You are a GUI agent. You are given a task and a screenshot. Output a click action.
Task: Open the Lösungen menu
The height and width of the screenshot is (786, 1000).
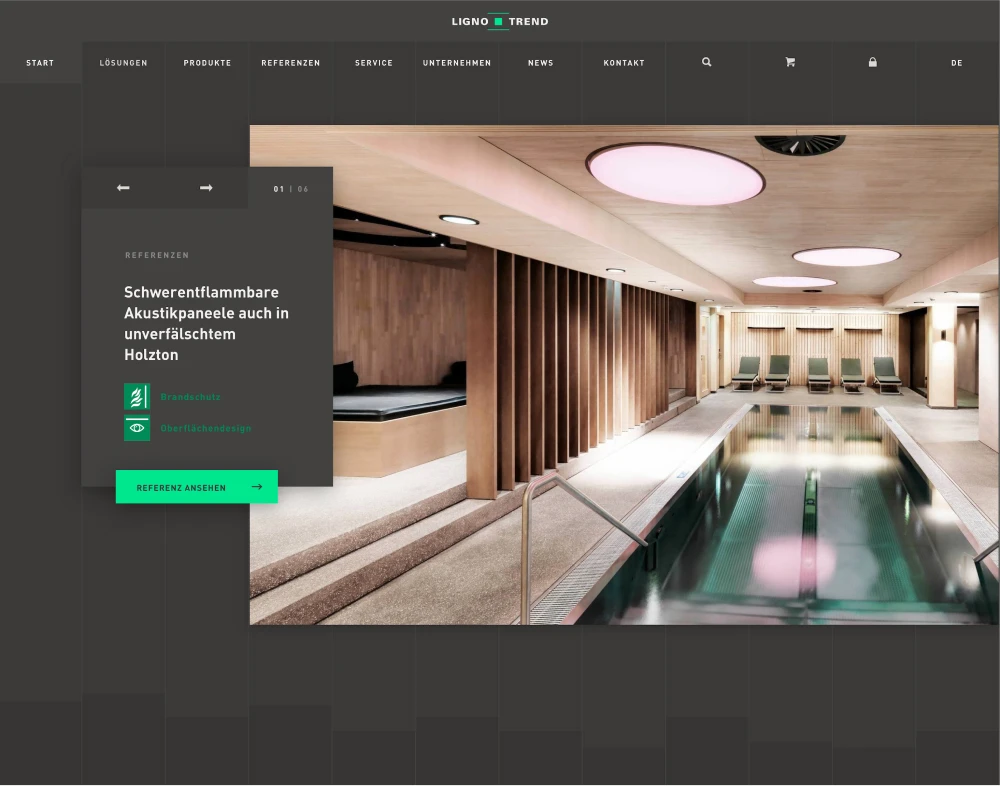pyautogui.click(x=124, y=63)
